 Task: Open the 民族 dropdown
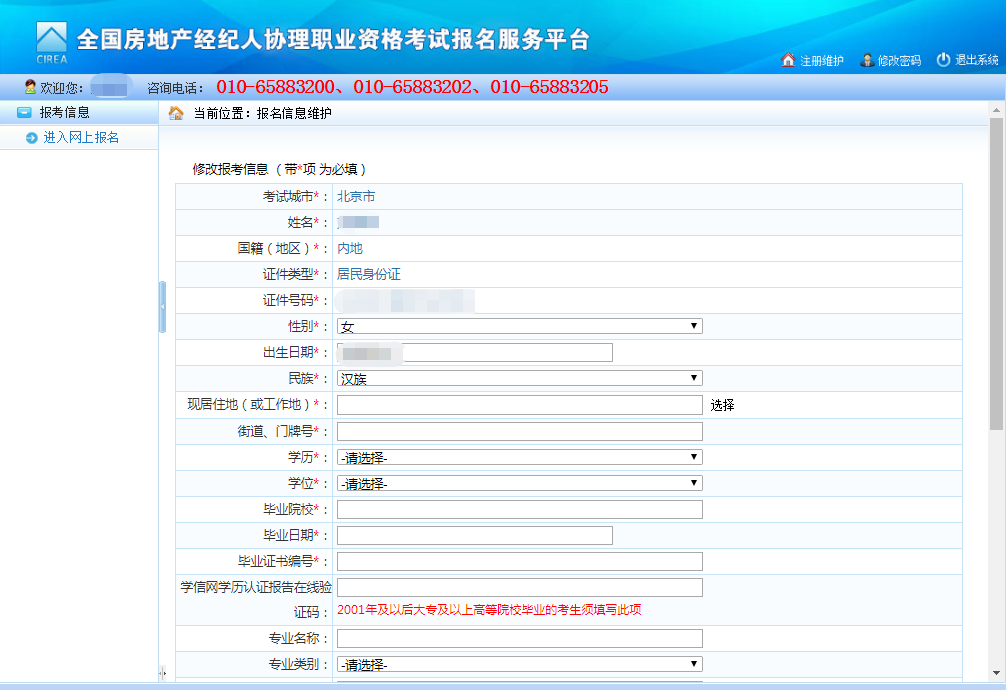(519, 378)
